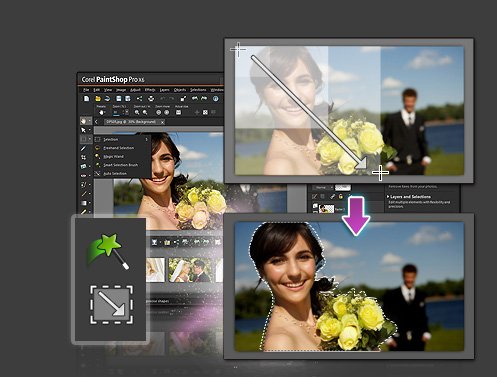Select the Crop tool

click(83, 157)
